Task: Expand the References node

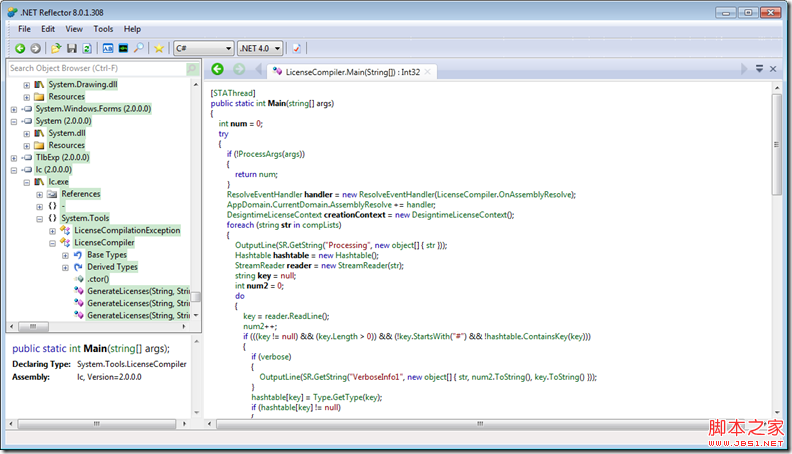Action: pos(39,194)
